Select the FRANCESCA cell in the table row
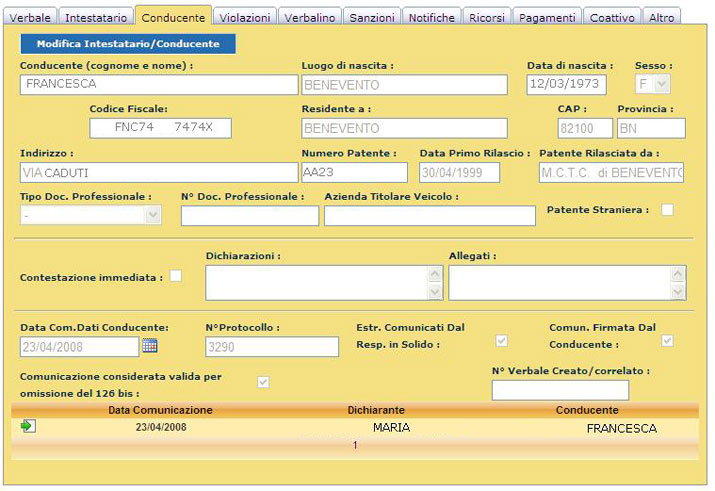This screenshot has height=491, width=715. [x=622, y=429]
